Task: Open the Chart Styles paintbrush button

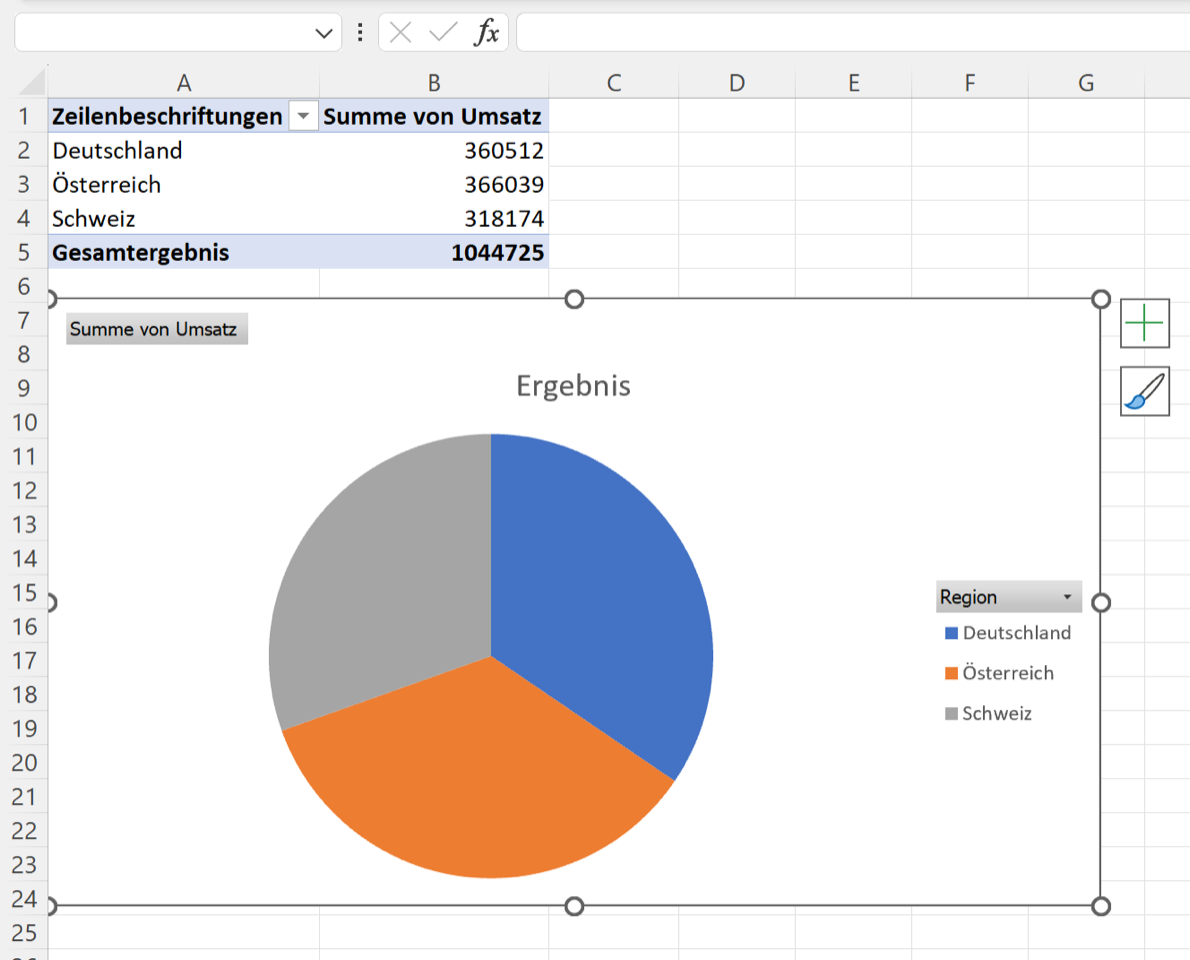Action: 1144,392
